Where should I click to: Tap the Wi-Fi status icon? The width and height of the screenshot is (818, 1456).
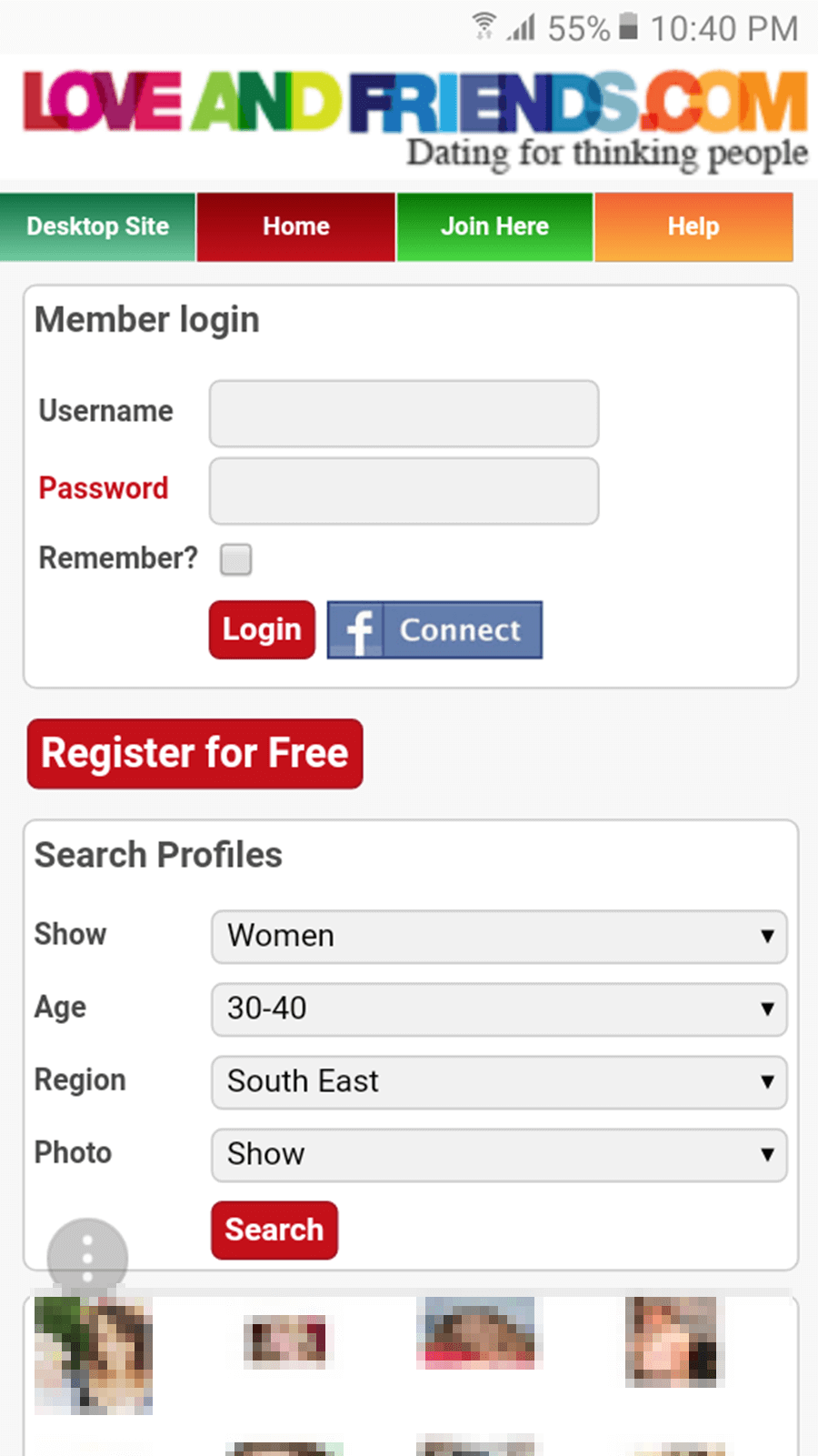tap(484, 26)
